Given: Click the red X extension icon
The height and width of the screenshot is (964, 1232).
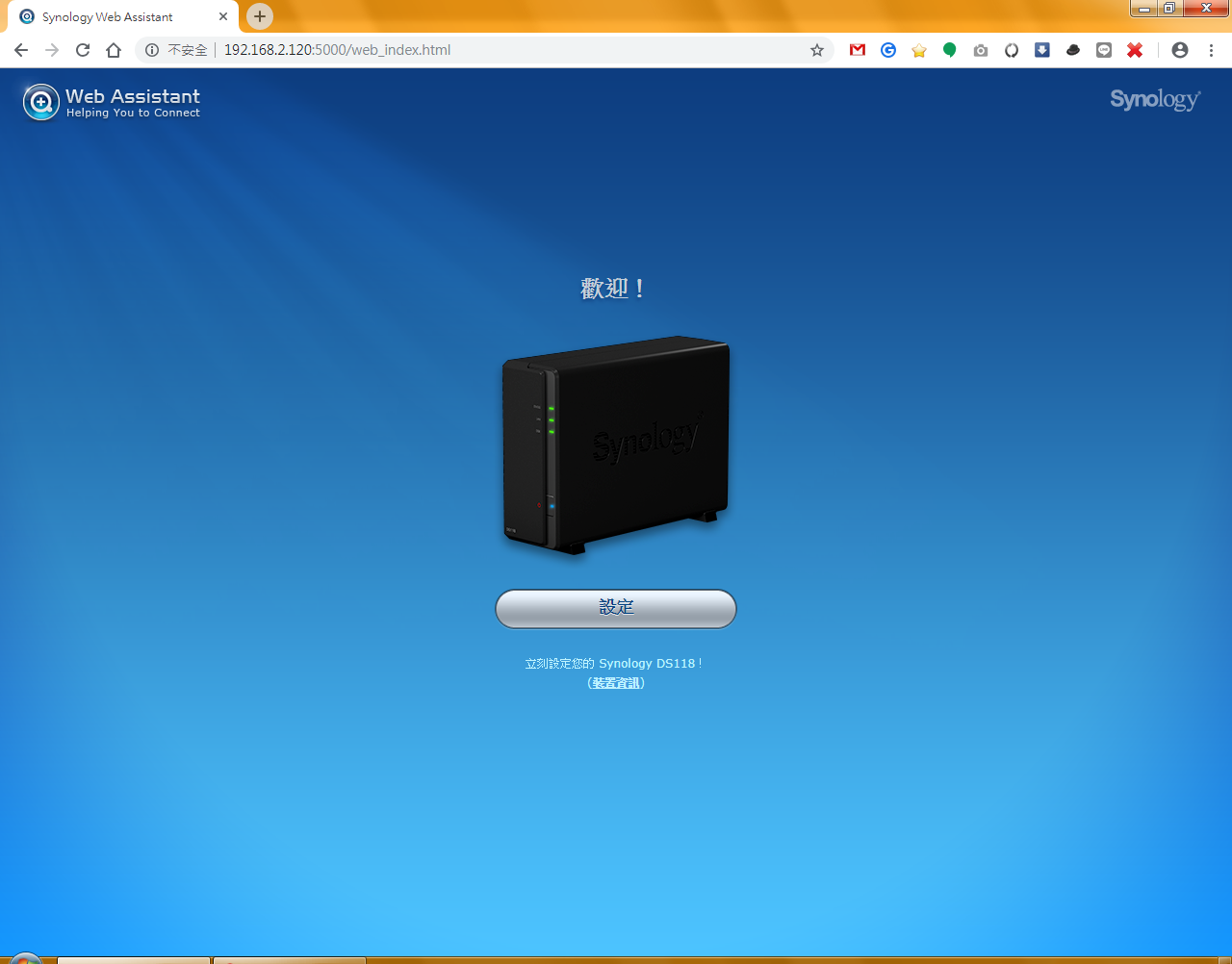Looking at the screenshot, I should (1135, 50).
